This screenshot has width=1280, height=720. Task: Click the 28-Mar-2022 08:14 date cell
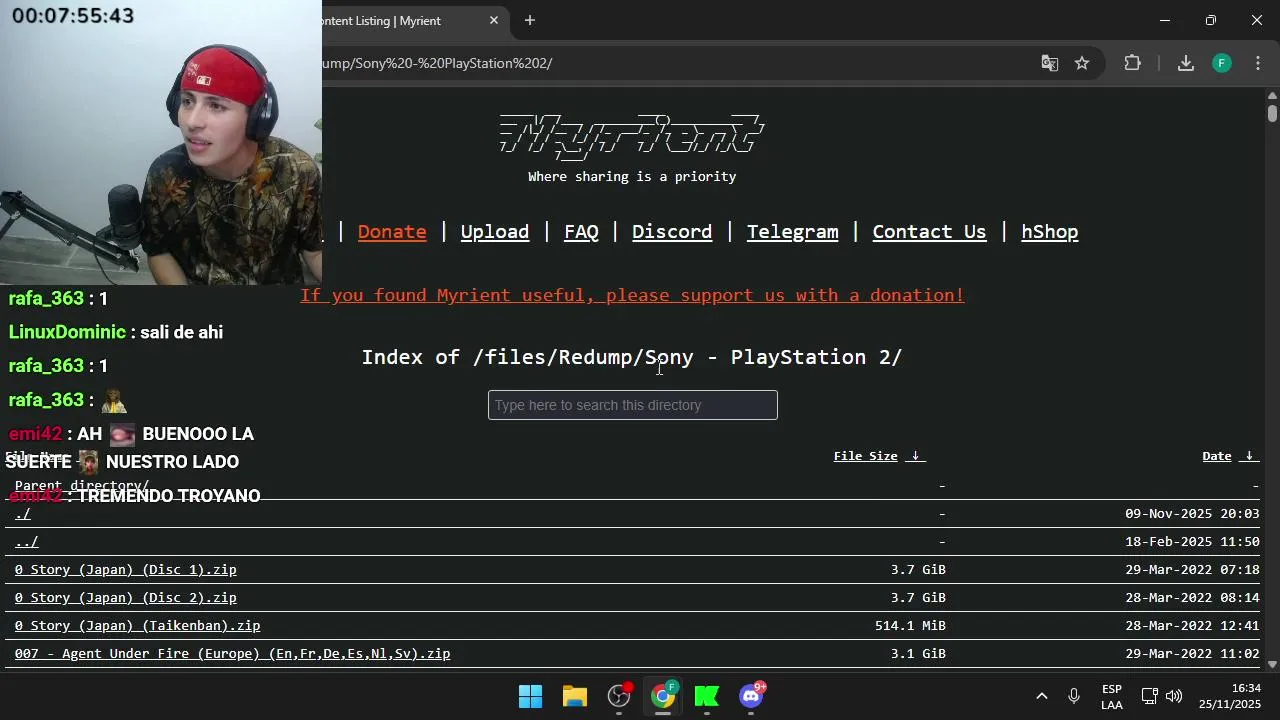(1192, 598)
